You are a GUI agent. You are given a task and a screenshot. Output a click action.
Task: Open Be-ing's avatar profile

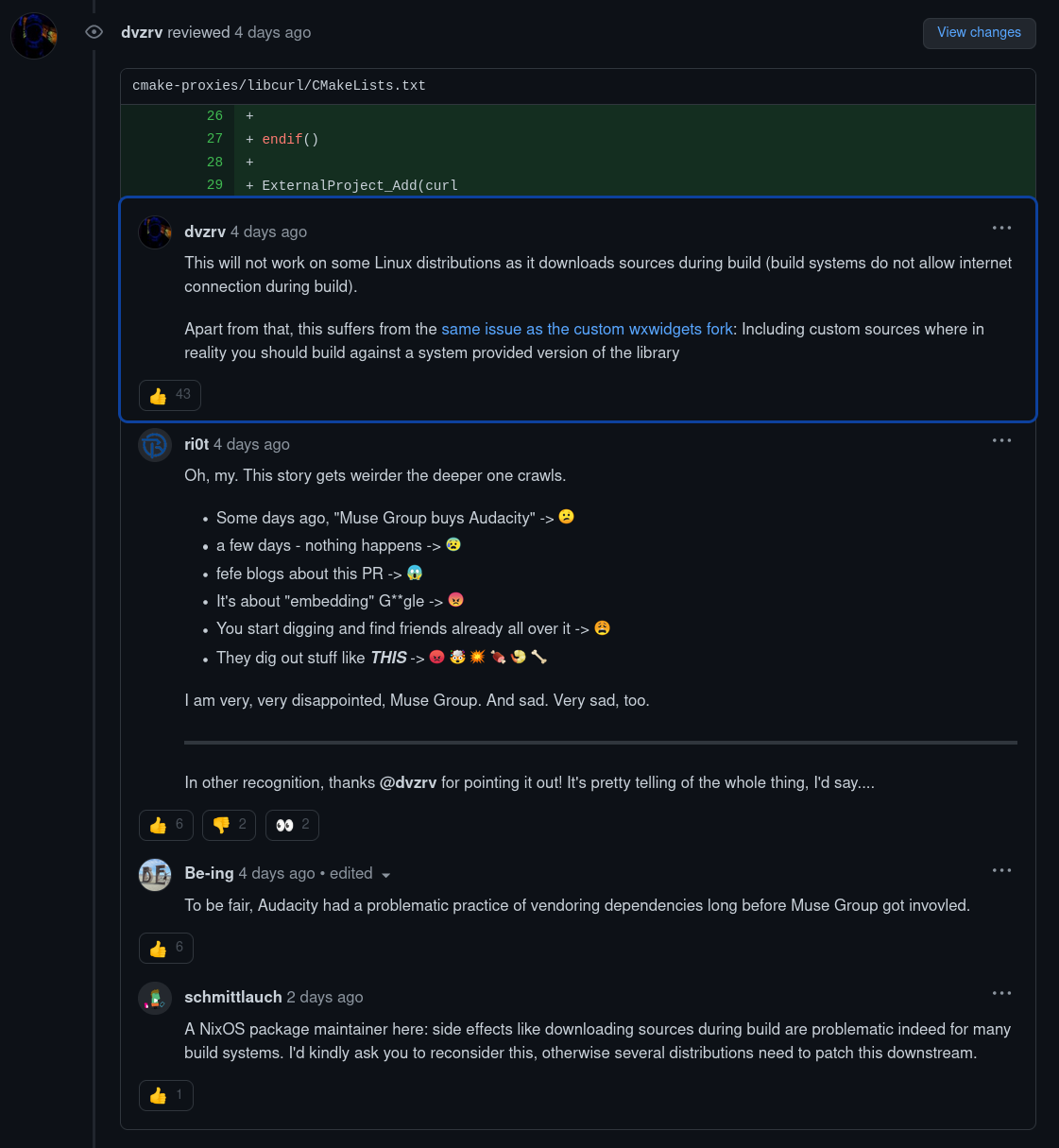(155, 875)
